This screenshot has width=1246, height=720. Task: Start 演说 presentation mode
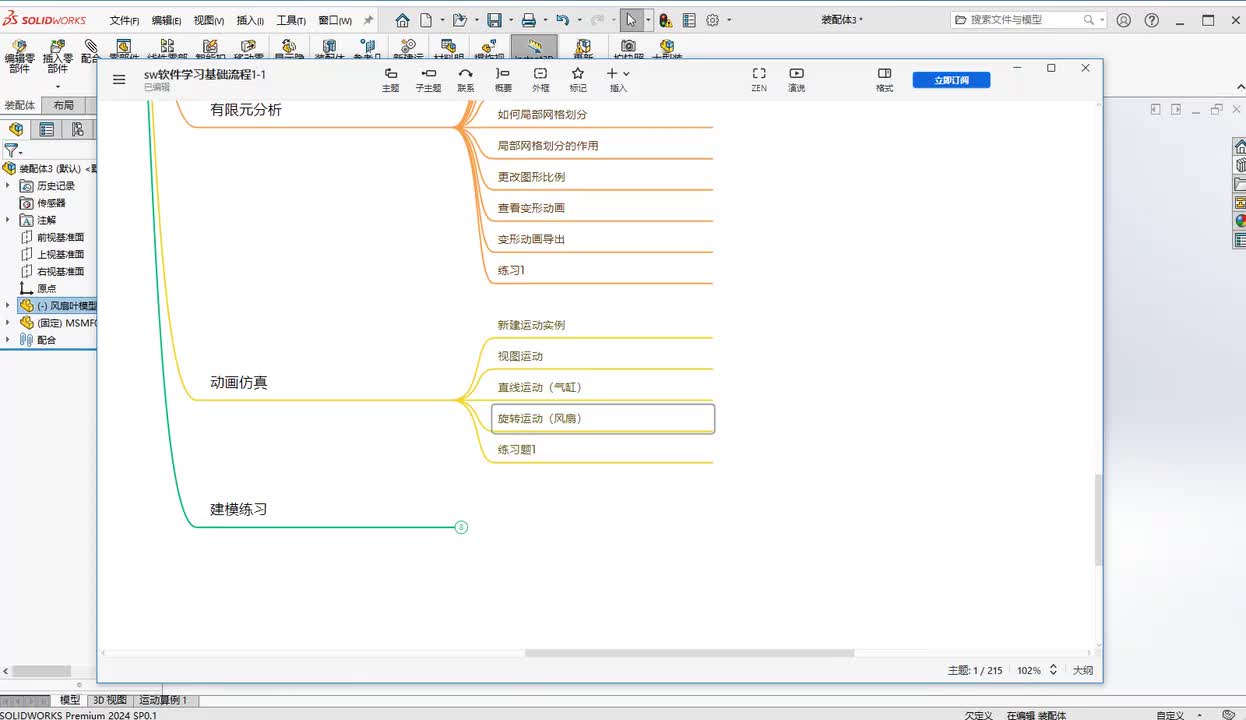coord(796,78)
